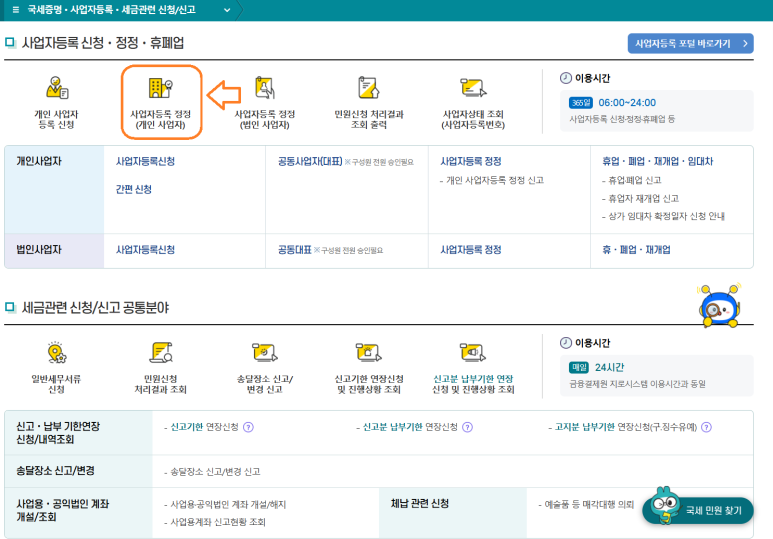The width and height of the screenshot is (773, 539).
Task: Open 법인사업자 사업자등록신청 link
Action: tap(145, 250)
